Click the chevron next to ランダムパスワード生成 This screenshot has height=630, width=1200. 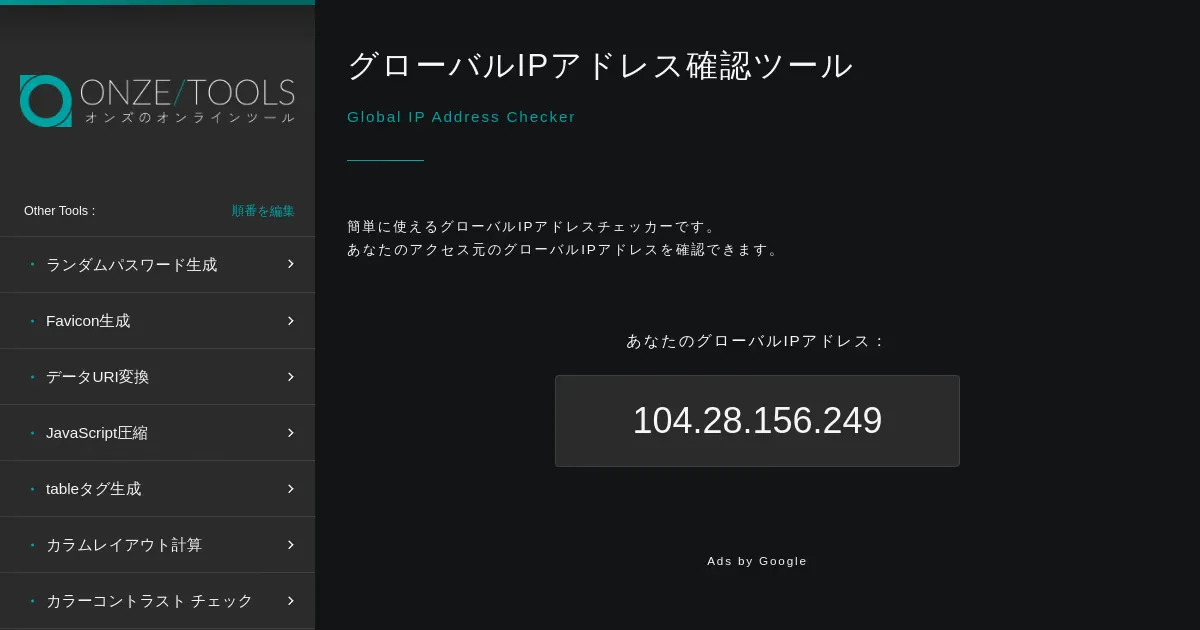(290, 264)
